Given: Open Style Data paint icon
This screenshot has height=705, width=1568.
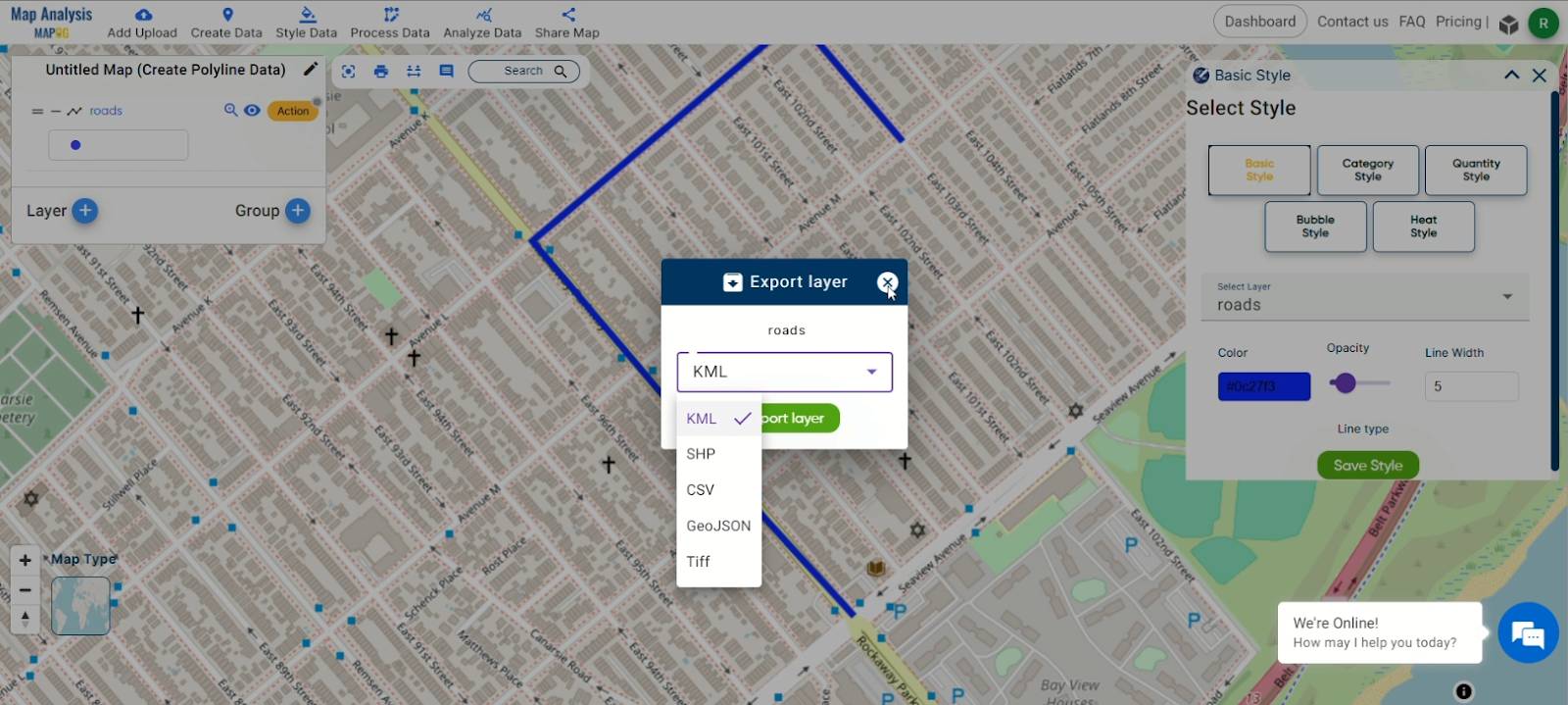Looking at the screenshot, I should (307, 15).
